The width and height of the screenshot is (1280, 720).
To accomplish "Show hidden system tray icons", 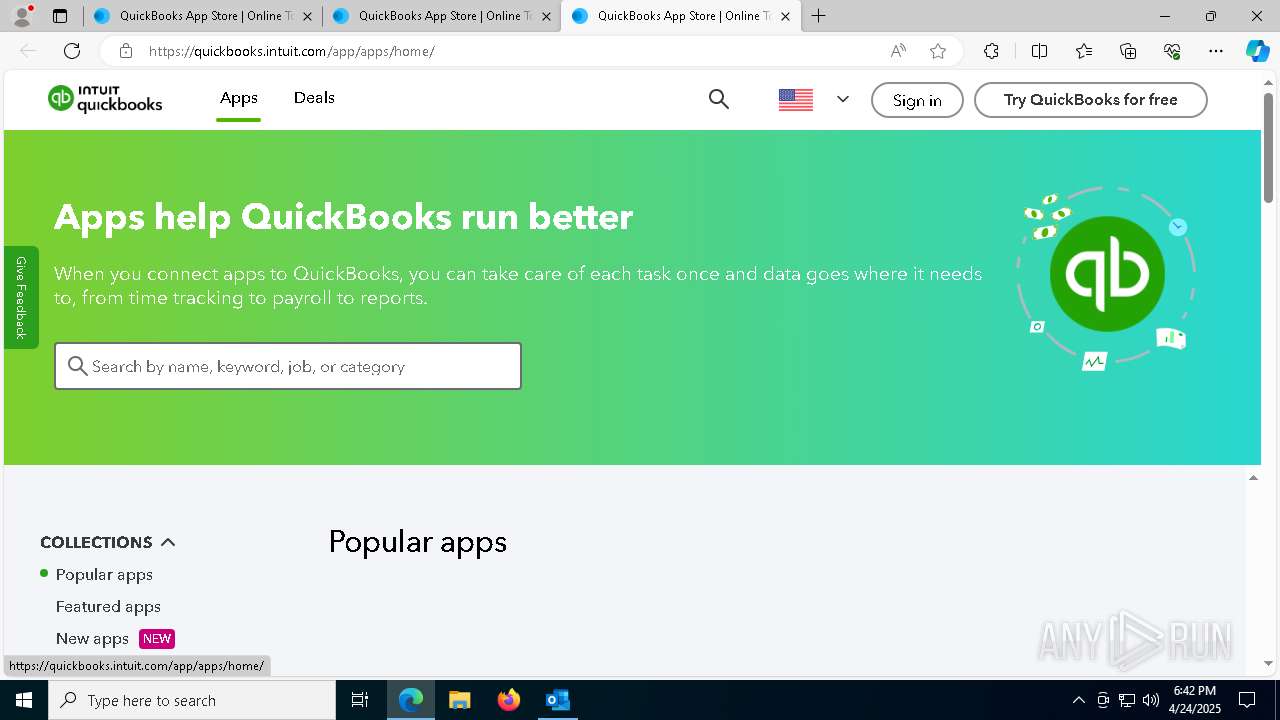I will [x=1078, y=700].
